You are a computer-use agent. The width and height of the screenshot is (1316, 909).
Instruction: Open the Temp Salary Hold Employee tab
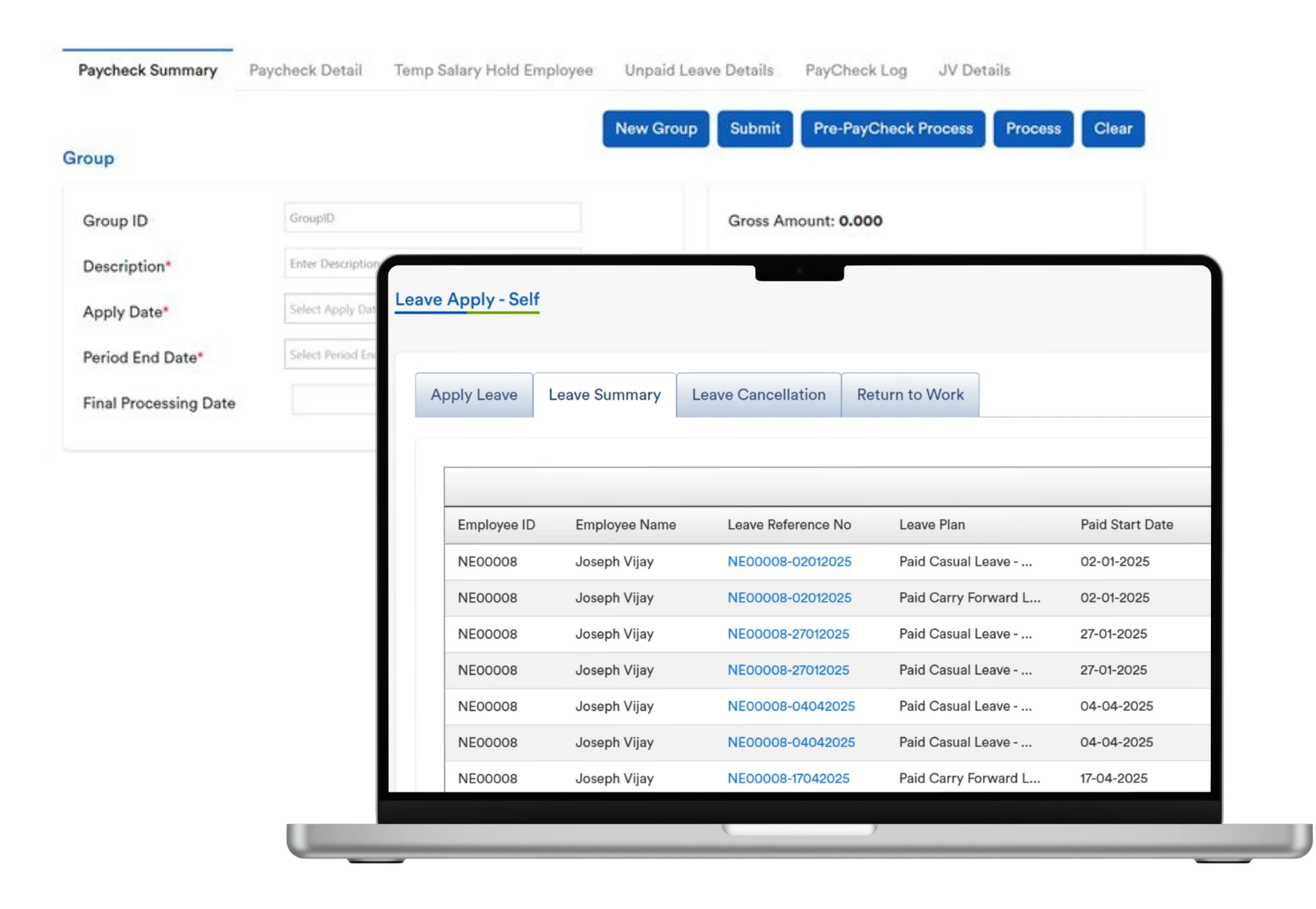tap(492, 71)
